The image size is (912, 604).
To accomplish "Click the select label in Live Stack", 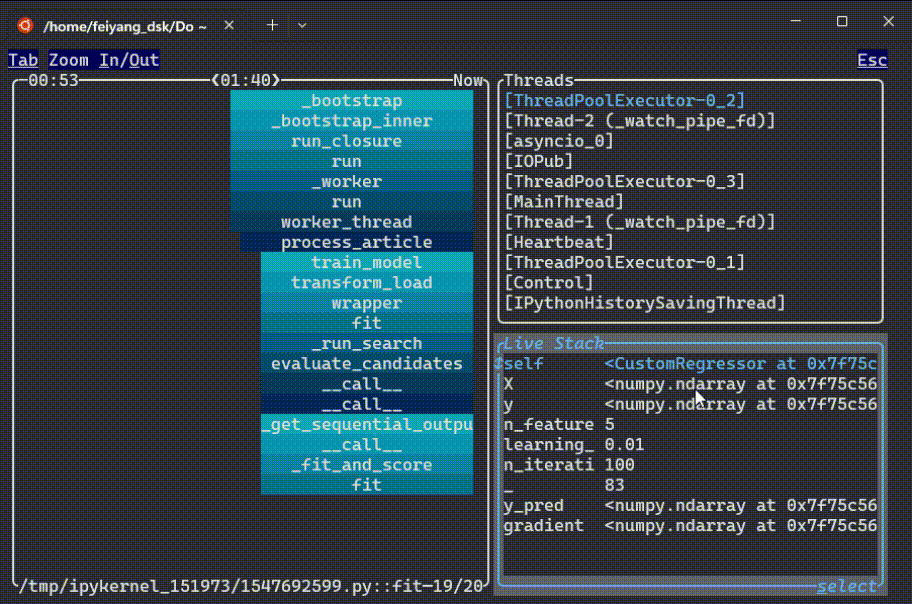I will pos(846,586).
